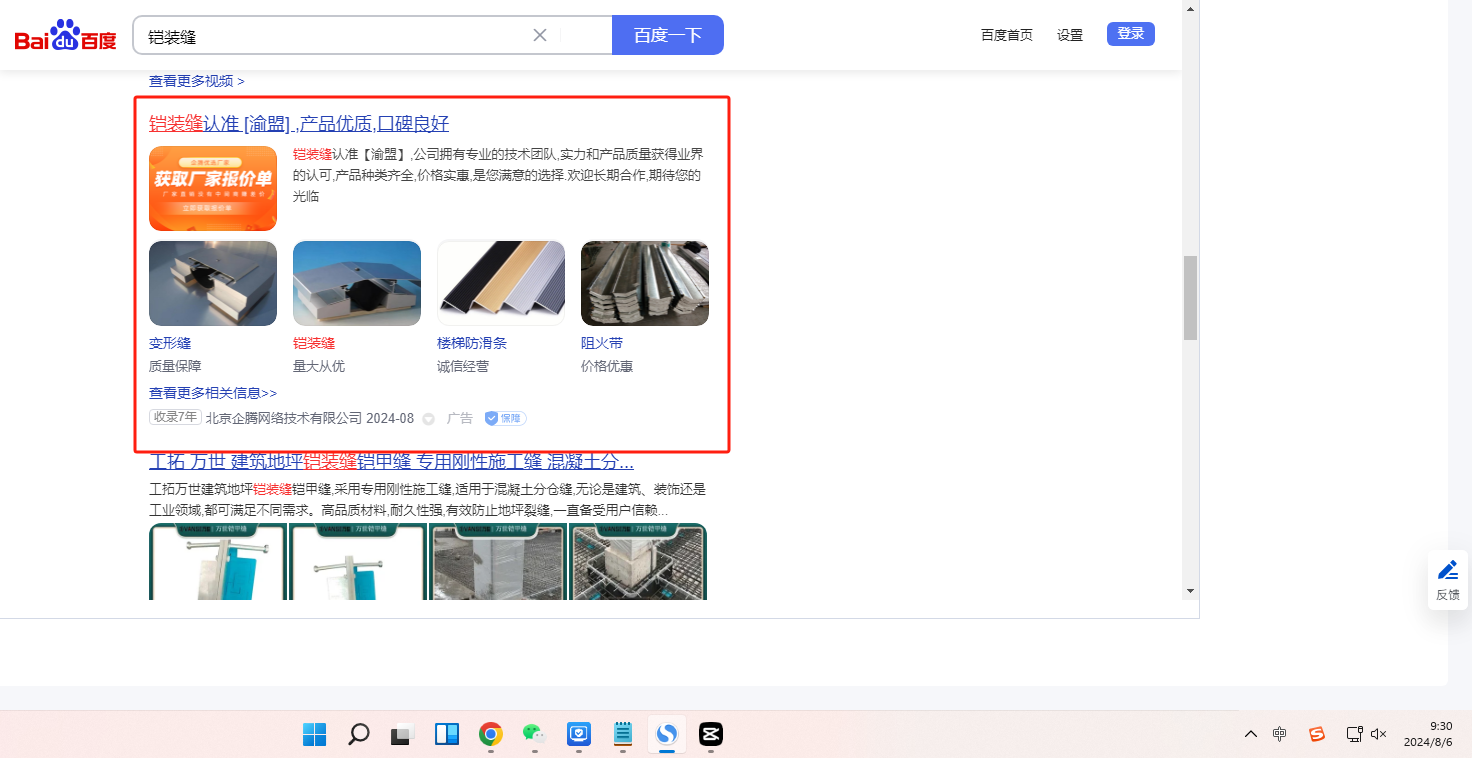Open CapCut from the taskbar

(711, 735)
